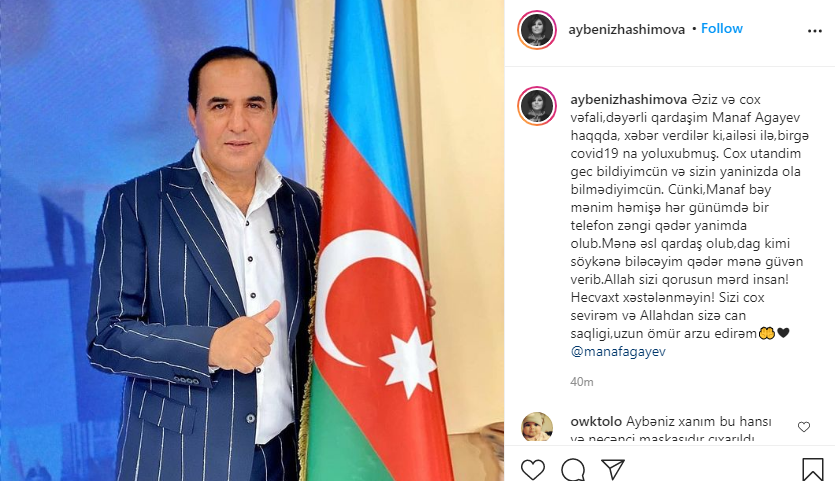The image size is (835, 481).
Task: Open three-dot more options menu
Action: pyautogui.click(x=814, y=31)
